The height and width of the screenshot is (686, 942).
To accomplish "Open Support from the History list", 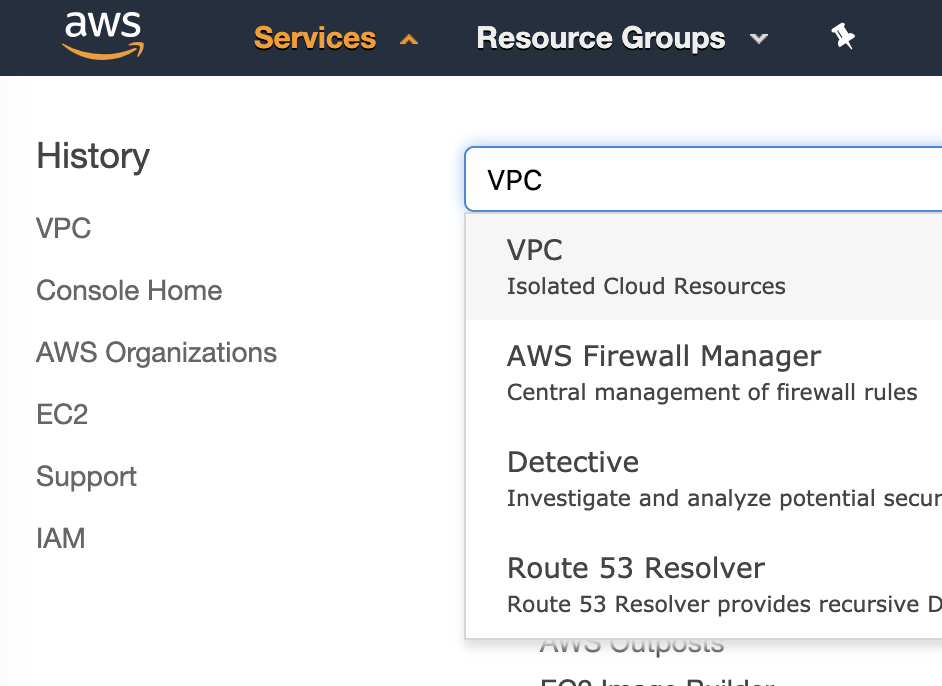I will (86, 477).
